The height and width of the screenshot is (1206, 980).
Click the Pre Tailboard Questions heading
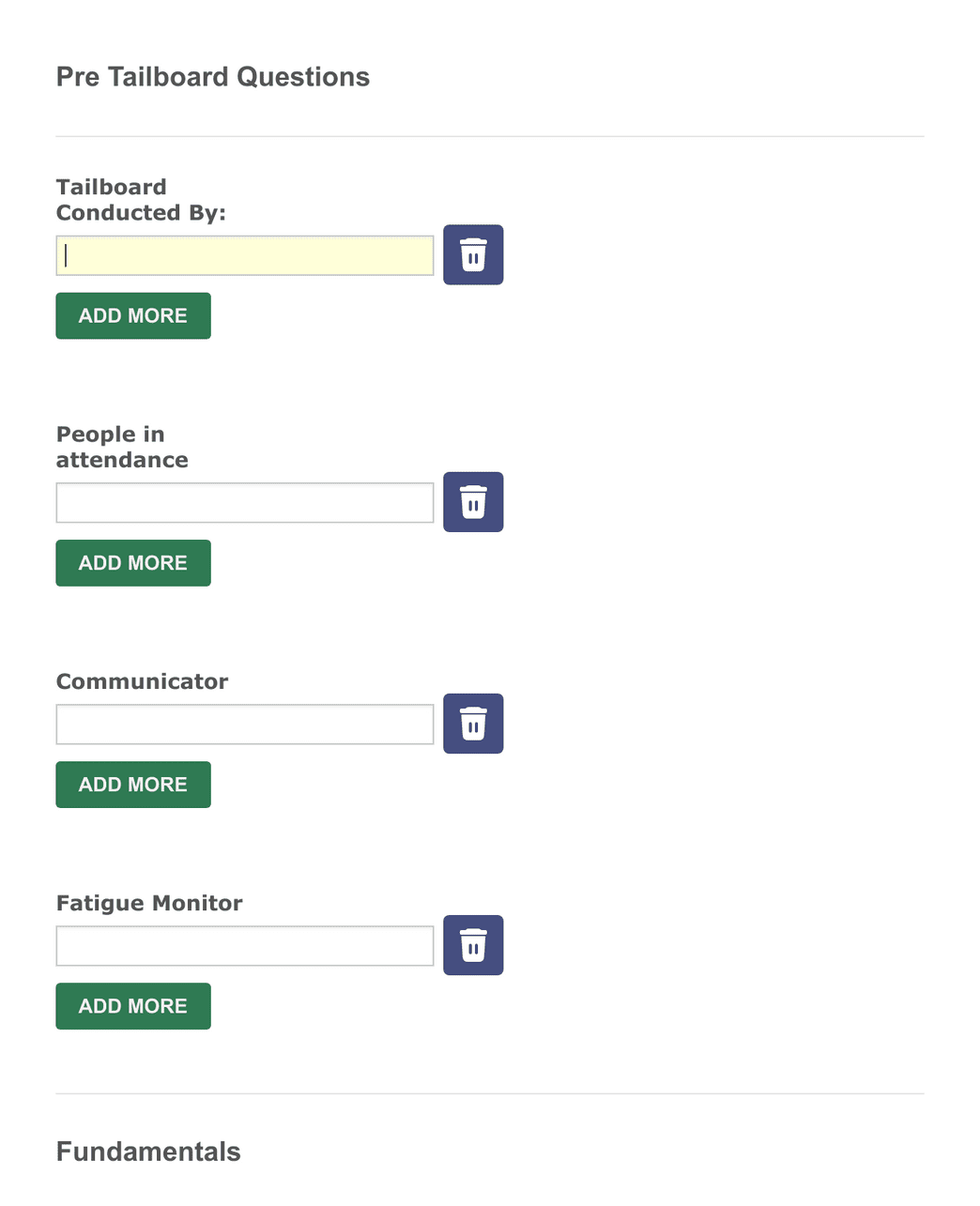[x=212, y=77]
